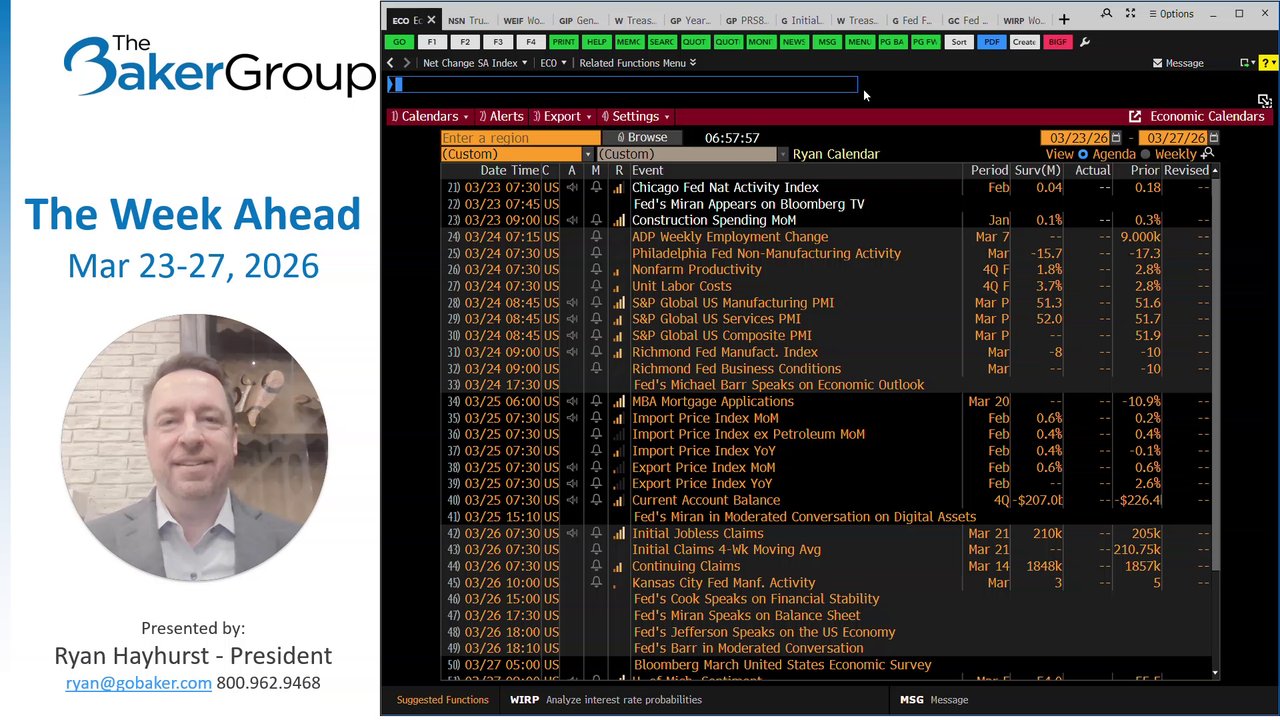This screenshot has width=1280, height=720.
Task: Click the bell for Continuing Claims row
Action: tap(596, 566)
